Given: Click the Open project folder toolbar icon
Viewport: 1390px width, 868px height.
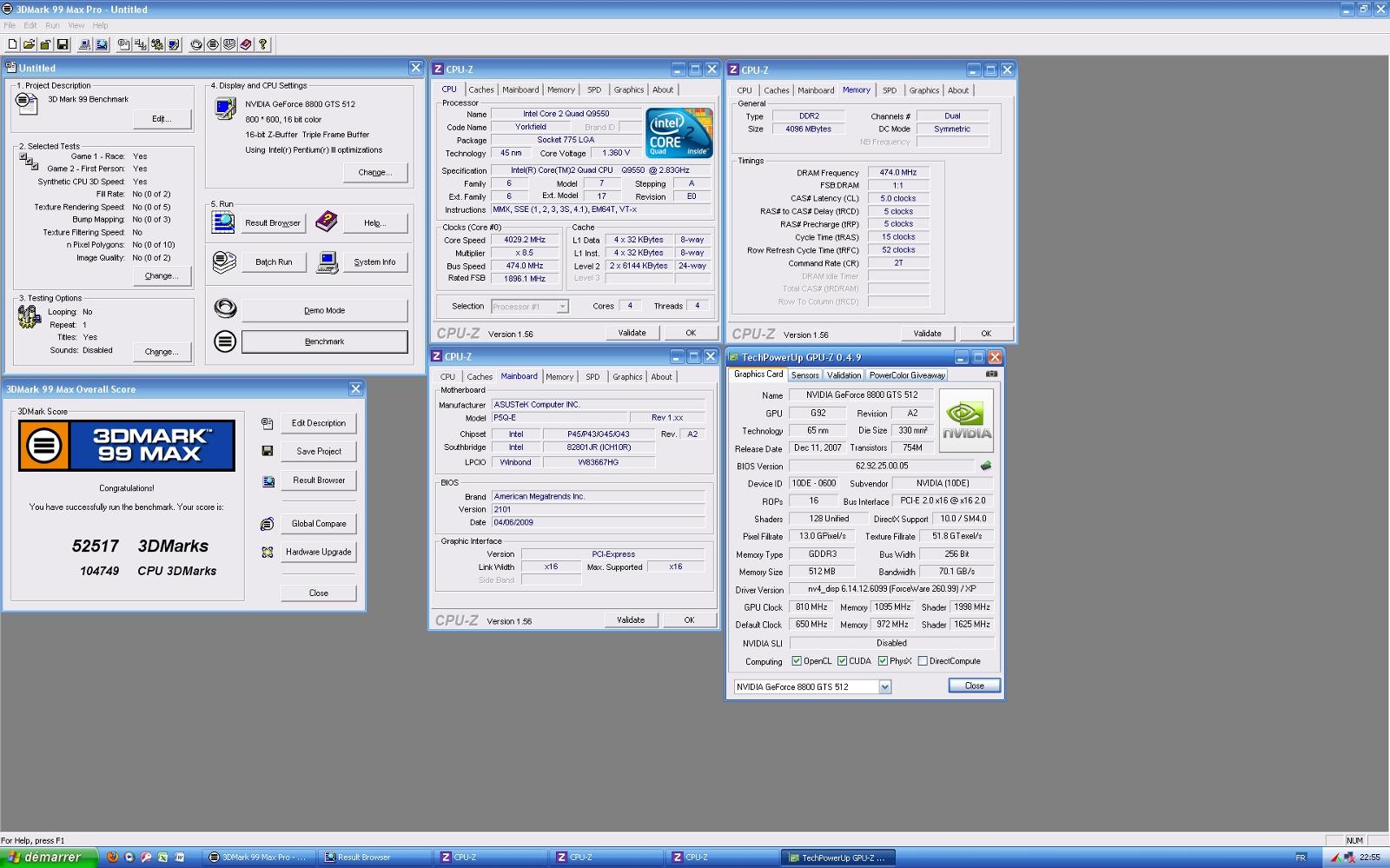Looking at the screenshot, I should pyautogui.click(x=29, y=44).
